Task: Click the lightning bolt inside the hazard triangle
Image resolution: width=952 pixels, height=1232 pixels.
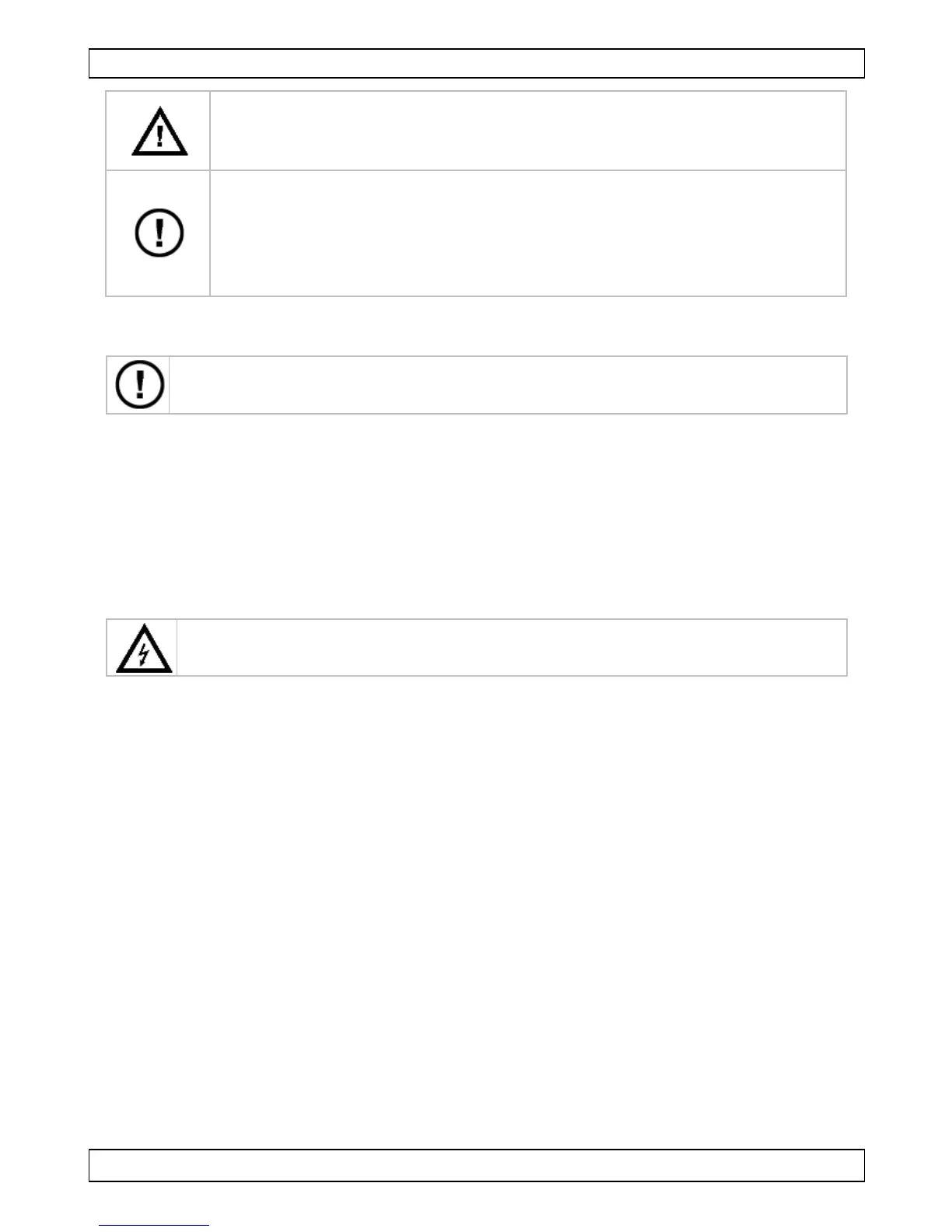Action: (144, 656)
